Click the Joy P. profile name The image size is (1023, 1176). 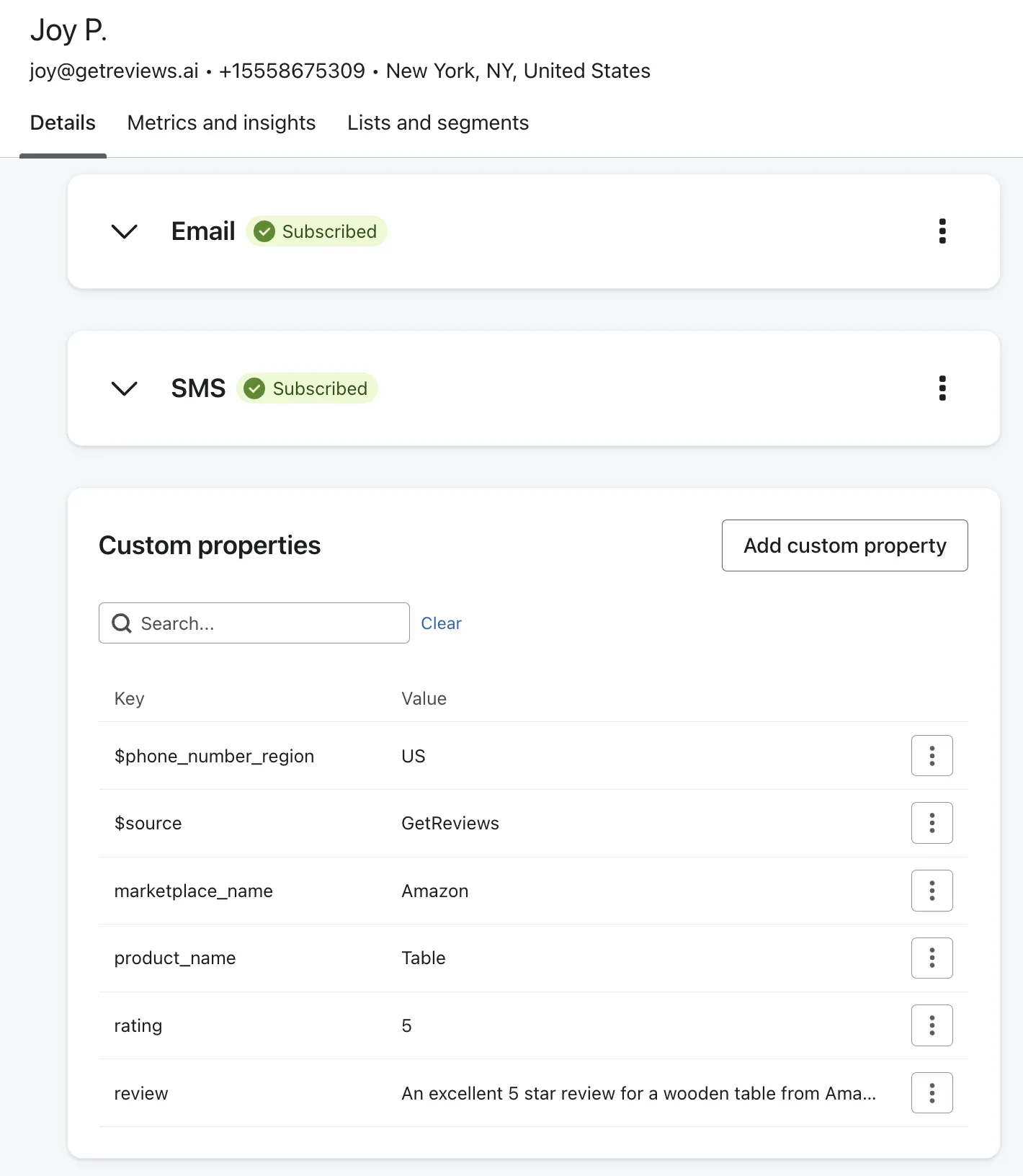click(68, 30)
